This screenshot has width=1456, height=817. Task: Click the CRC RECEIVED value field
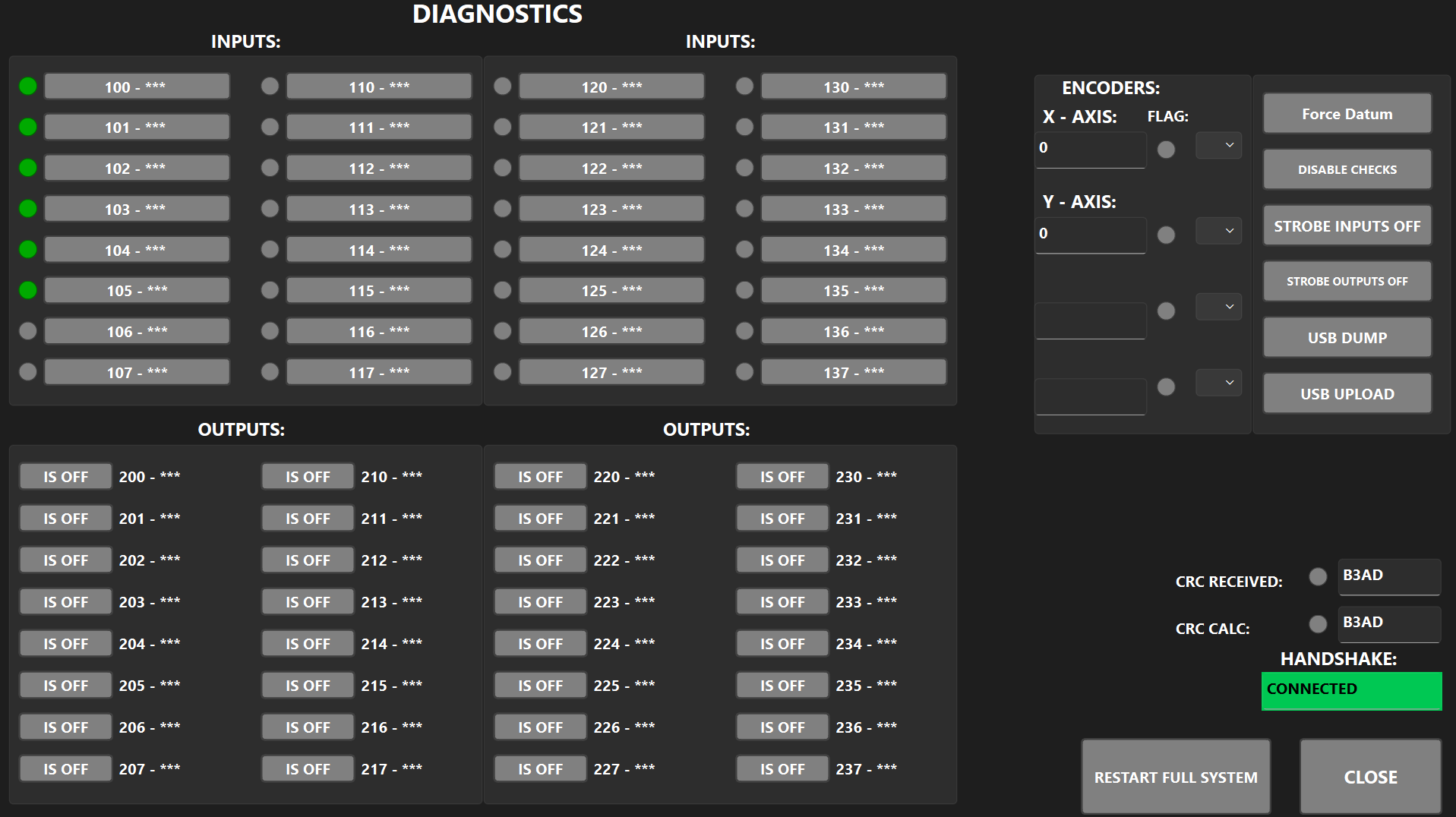pyautogui.click(x=1389, y=577)
